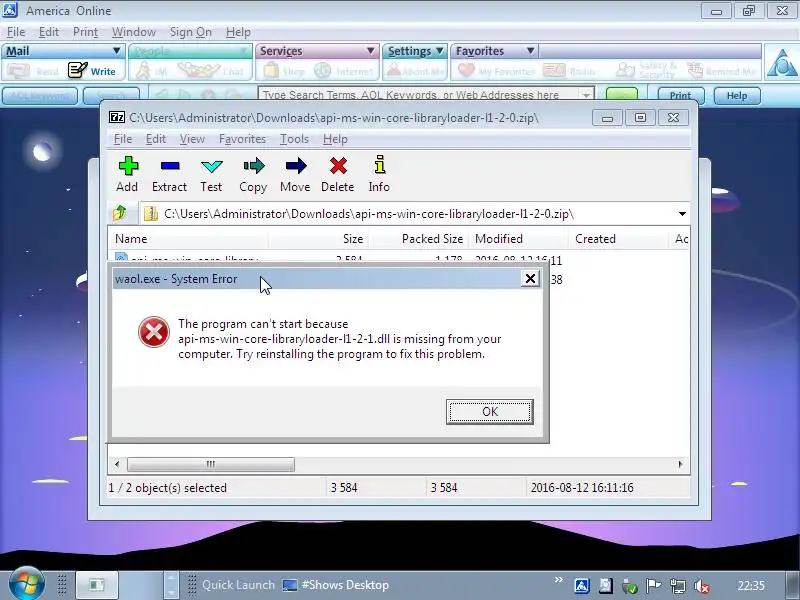
Task: Open the Action Center flag icon
Action: (x=653, y=586)
